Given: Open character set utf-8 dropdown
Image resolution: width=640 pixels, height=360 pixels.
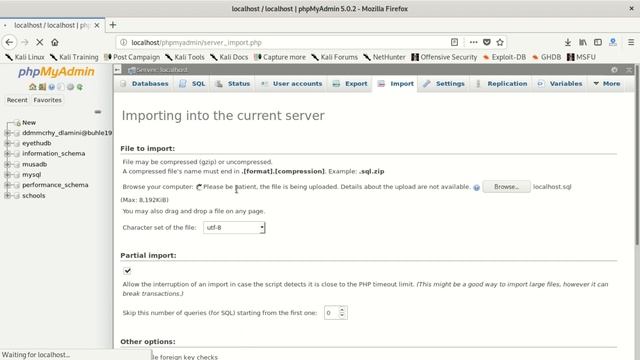Looking at the screenshot, I should [234, 227].
